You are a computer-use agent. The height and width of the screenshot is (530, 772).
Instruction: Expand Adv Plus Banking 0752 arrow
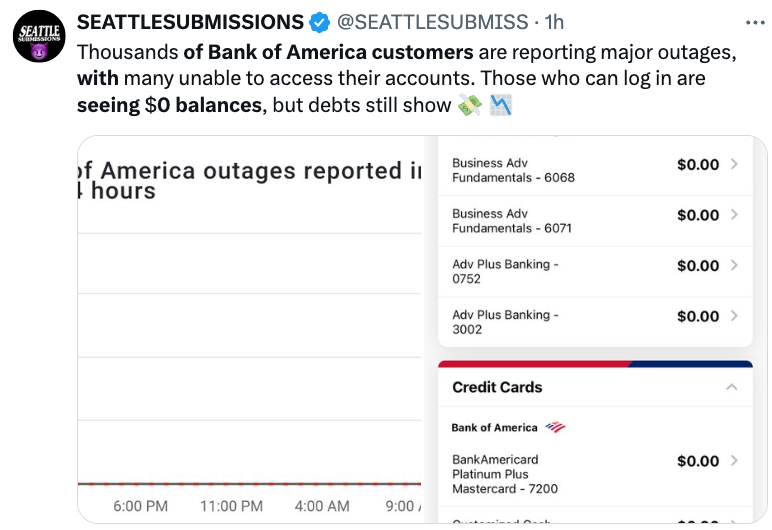click(735, 265)
